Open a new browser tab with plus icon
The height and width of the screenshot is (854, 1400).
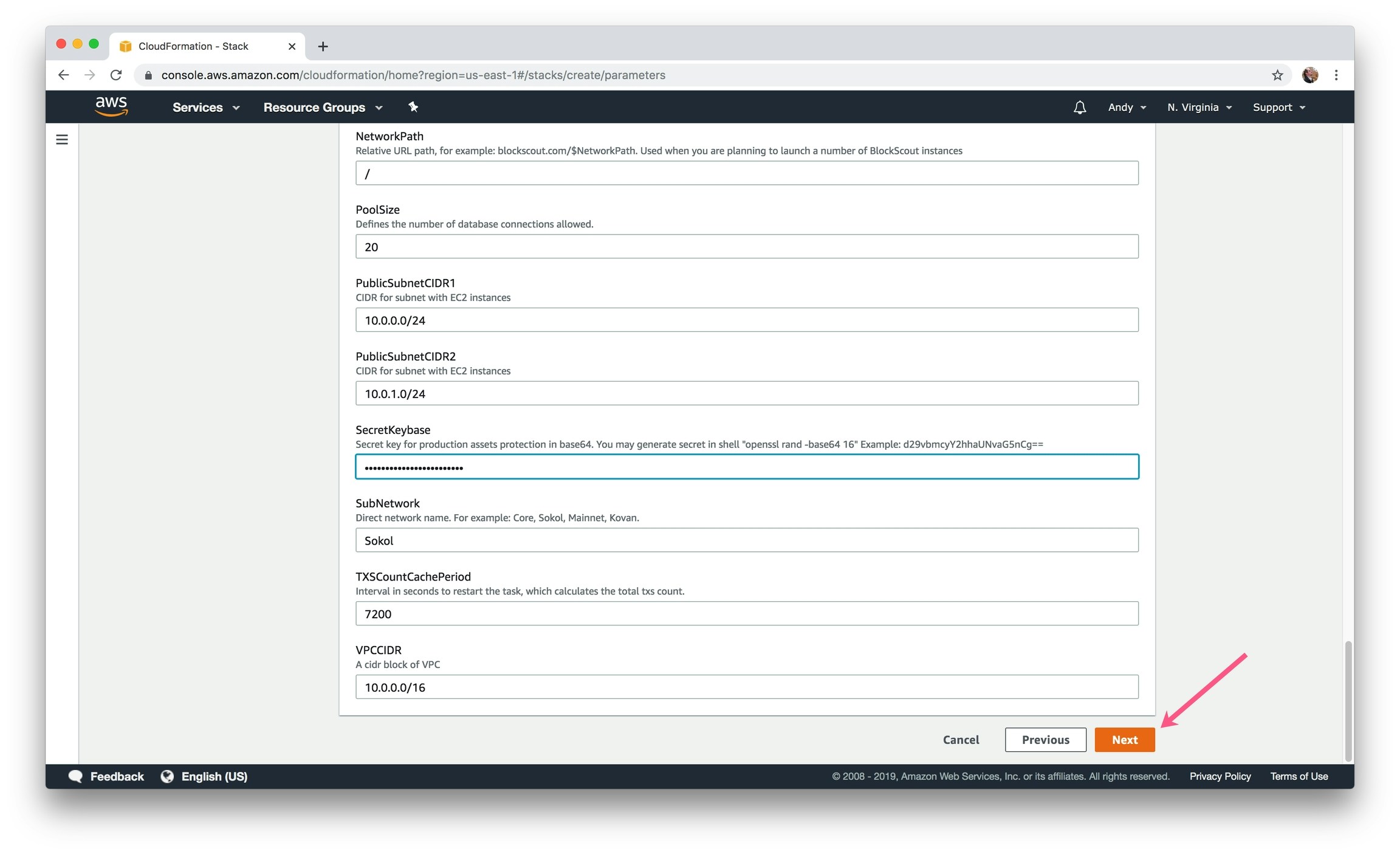tap(323, 46)
